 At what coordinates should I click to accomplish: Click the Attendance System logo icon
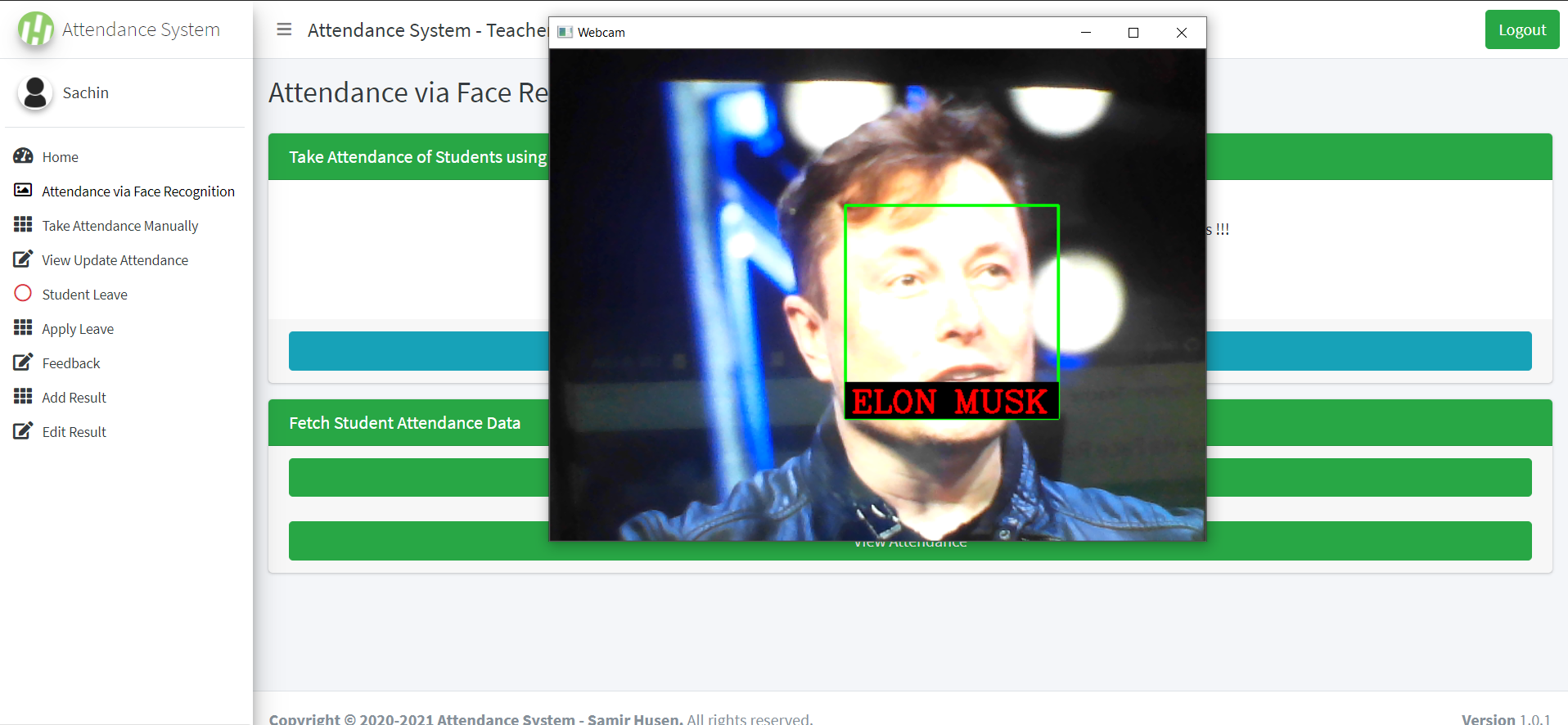click(x=36, y=29)
